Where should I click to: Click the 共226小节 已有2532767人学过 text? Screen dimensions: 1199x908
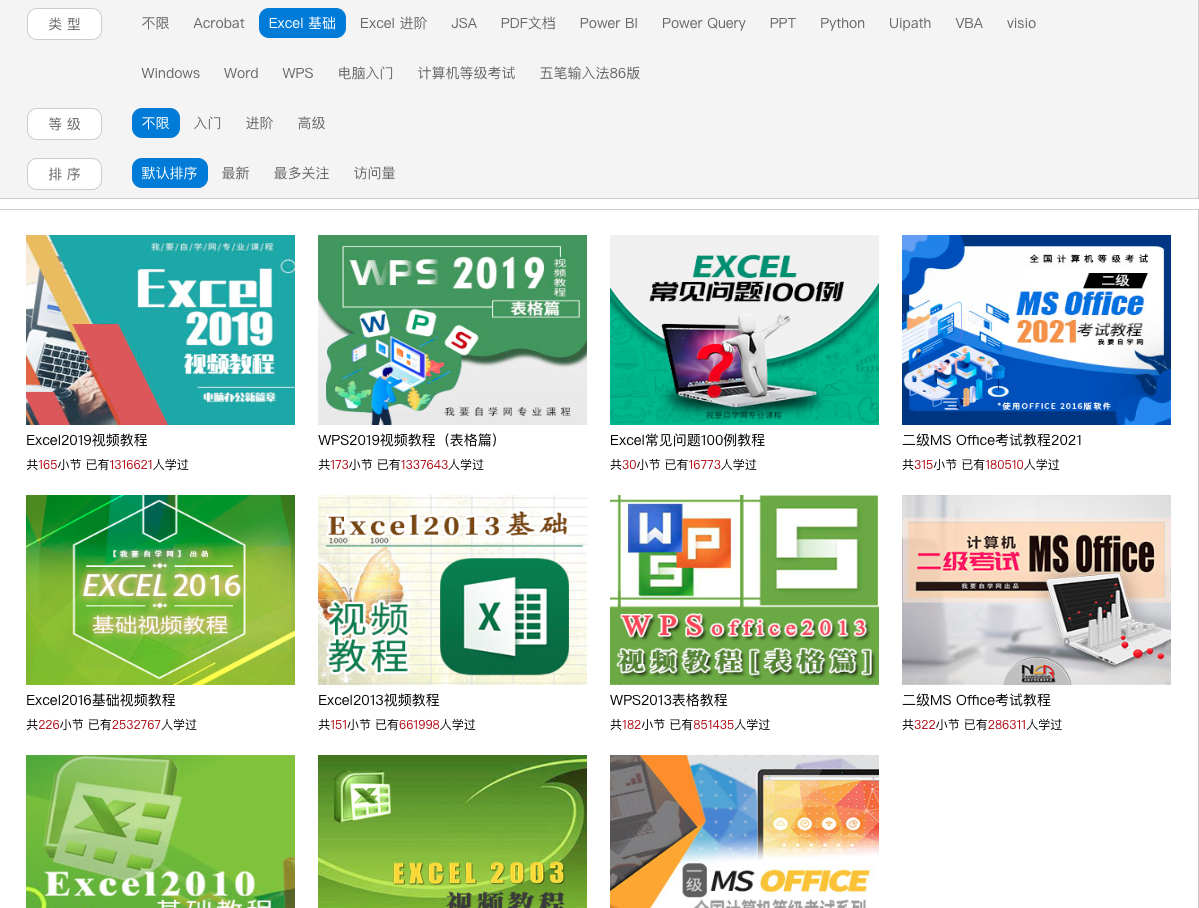(x=112, y=724)
